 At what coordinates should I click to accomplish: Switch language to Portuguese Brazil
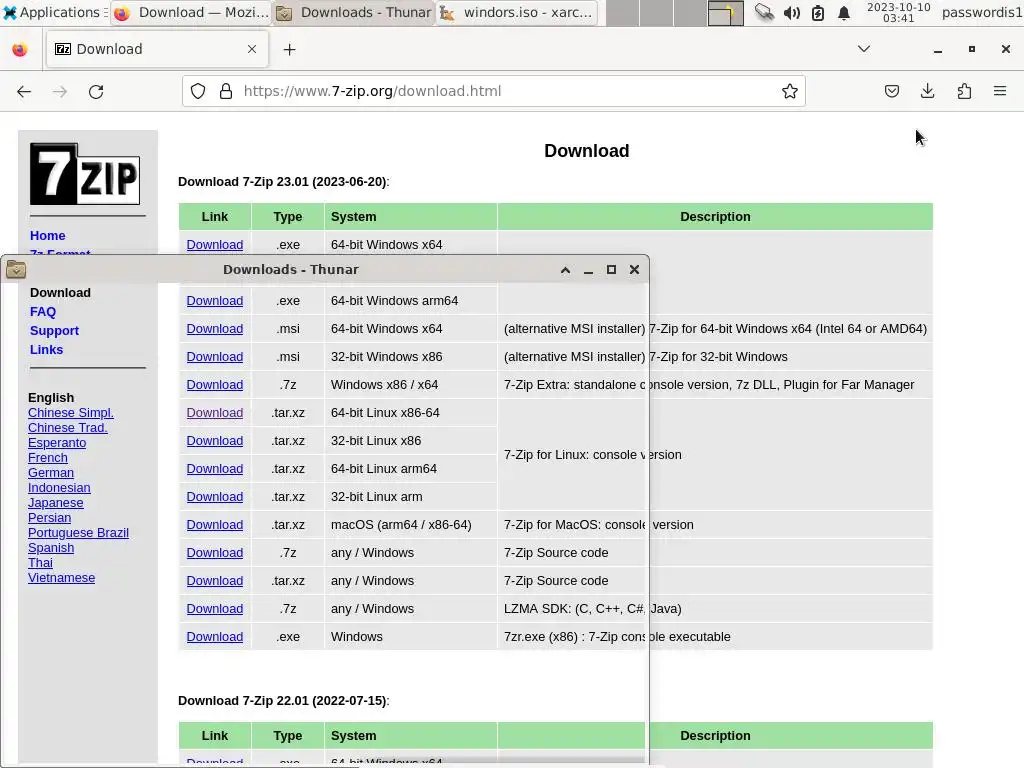point(78,533)
